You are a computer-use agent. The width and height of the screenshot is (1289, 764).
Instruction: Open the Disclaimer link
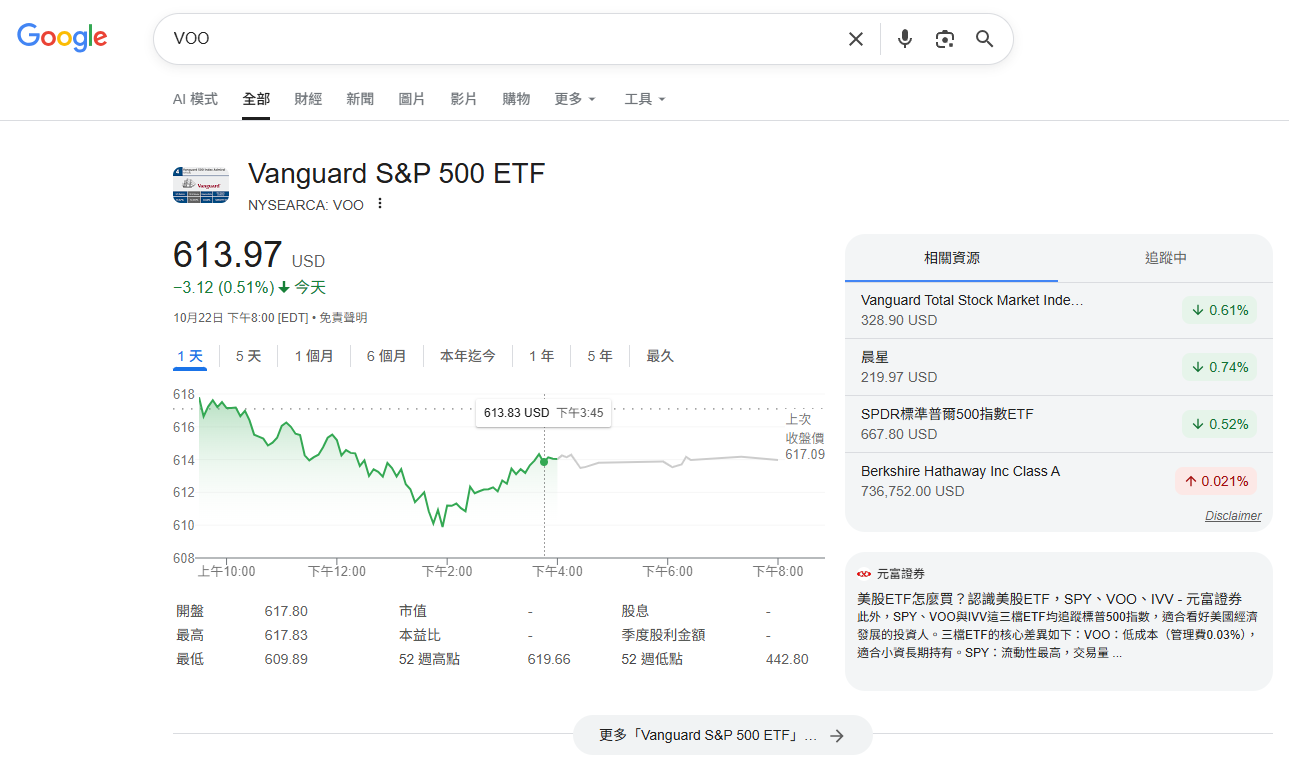point(1232,516)
